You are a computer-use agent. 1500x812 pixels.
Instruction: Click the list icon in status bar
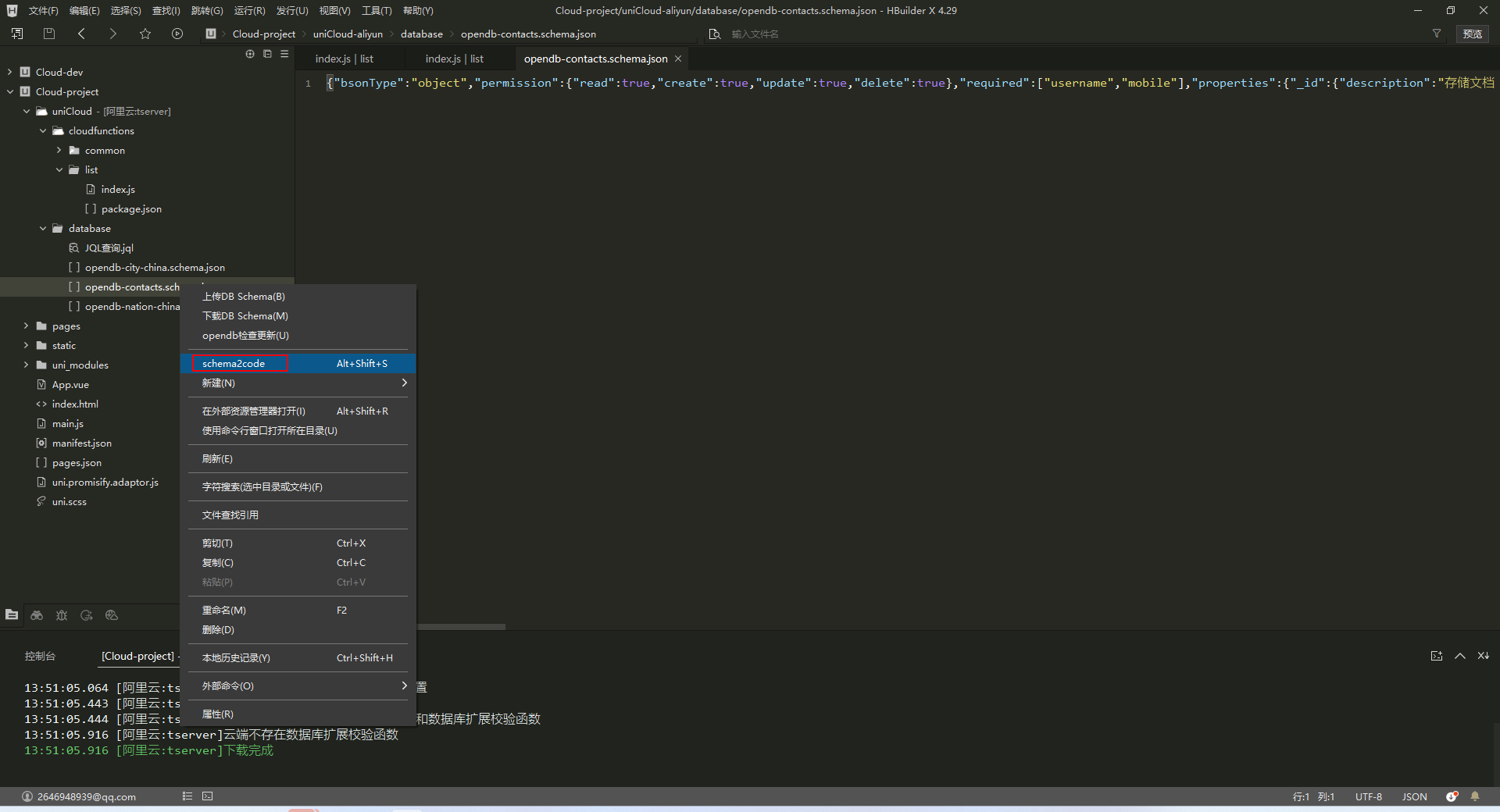[187, 796]
